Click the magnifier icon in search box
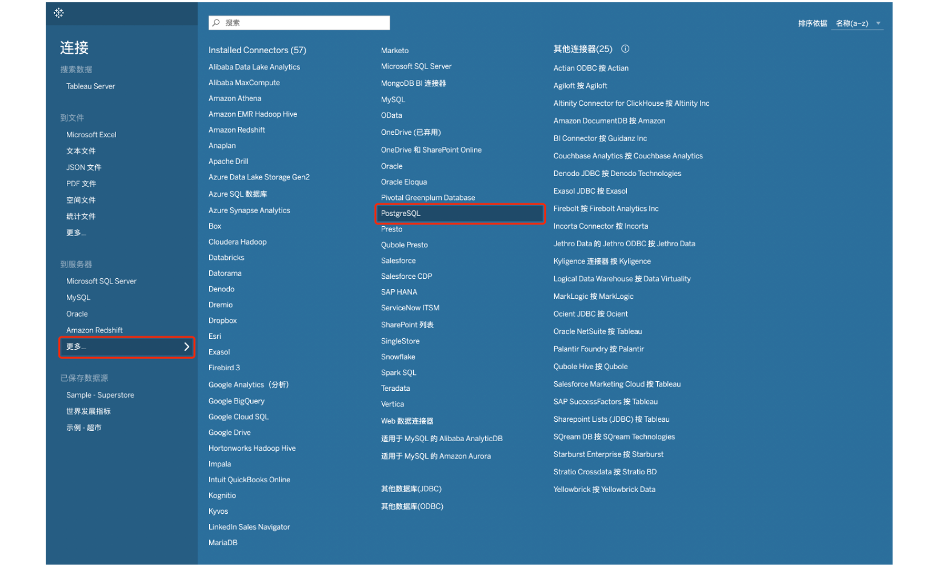Viewport: 936px width, 568px height. click(216, 22)
